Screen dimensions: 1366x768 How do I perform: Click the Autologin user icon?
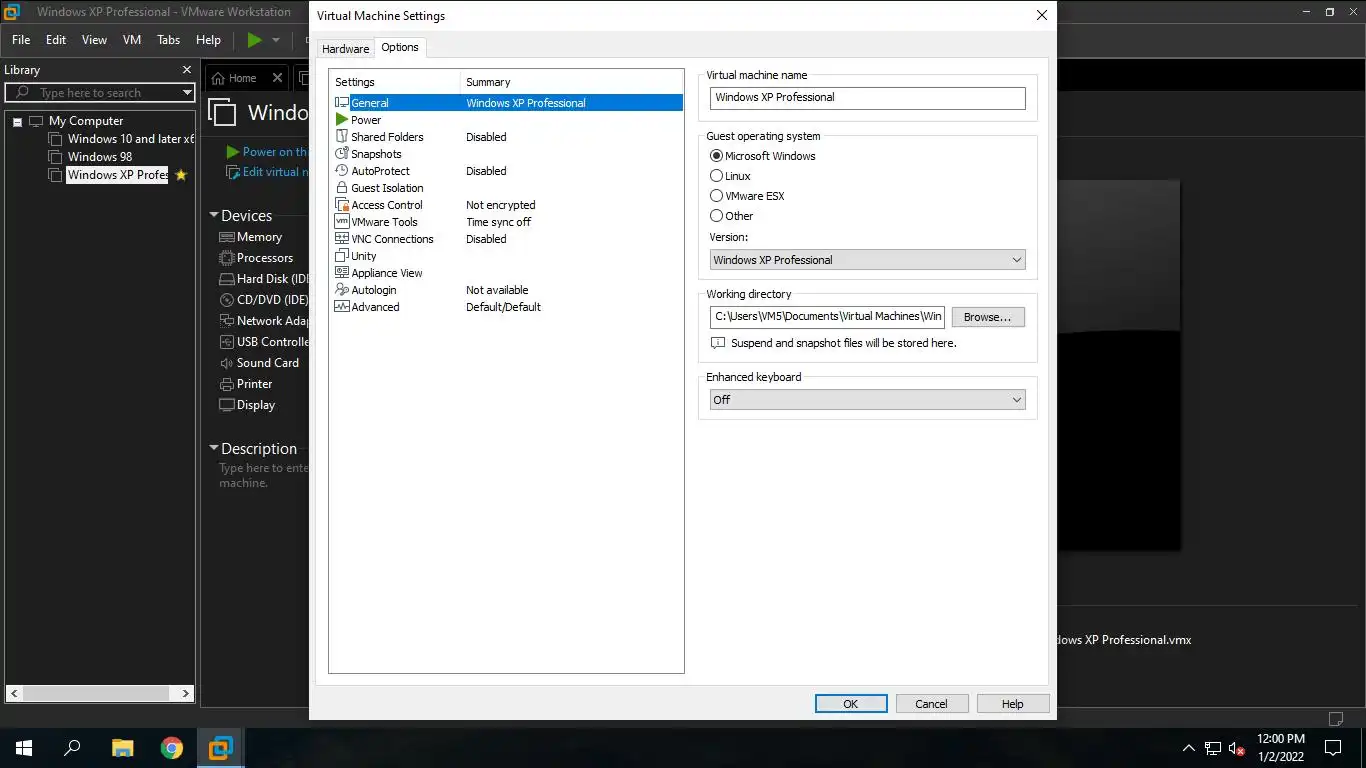point(342,290)
